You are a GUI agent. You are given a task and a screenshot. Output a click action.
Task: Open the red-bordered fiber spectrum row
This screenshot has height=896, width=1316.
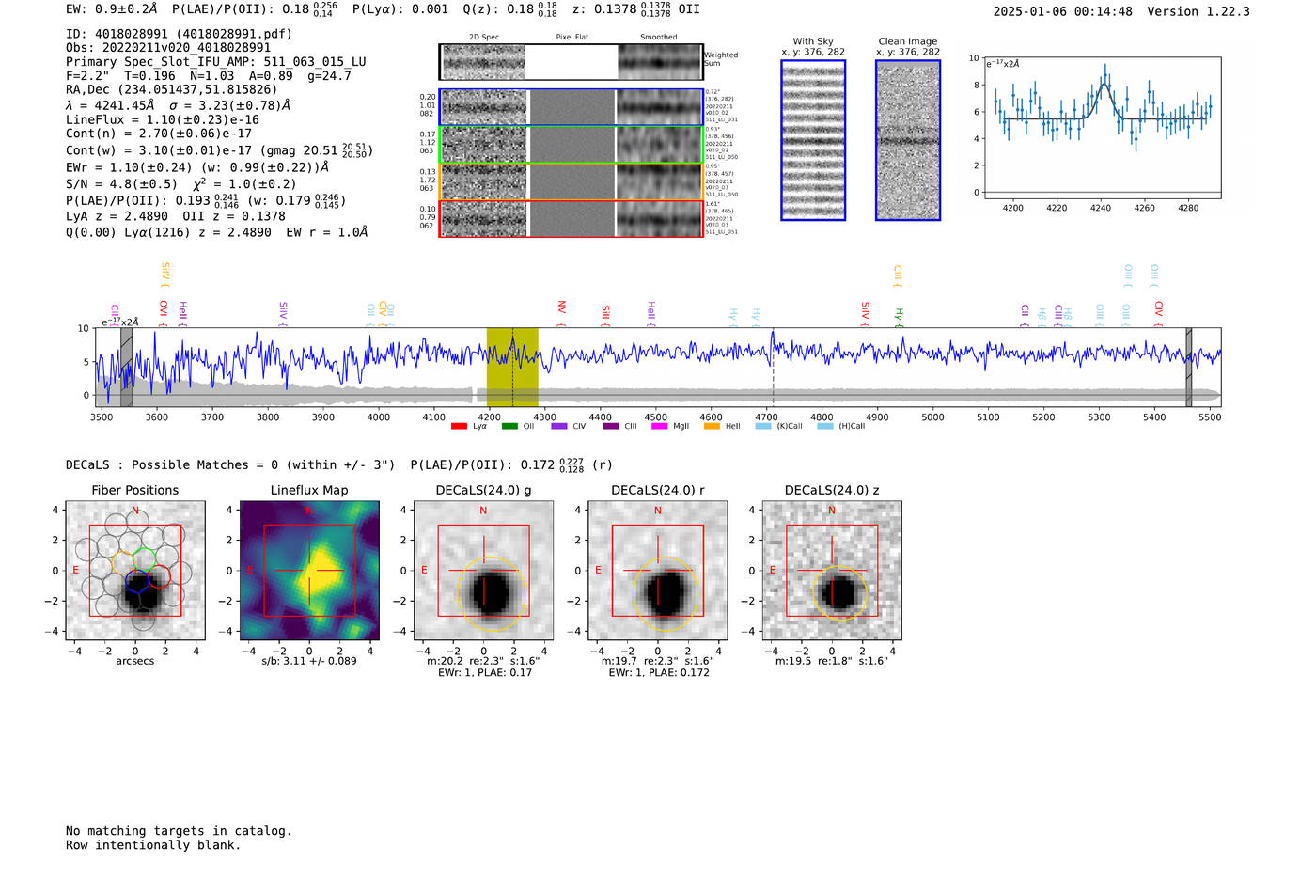pyautogui.click(x=571, y=219)
